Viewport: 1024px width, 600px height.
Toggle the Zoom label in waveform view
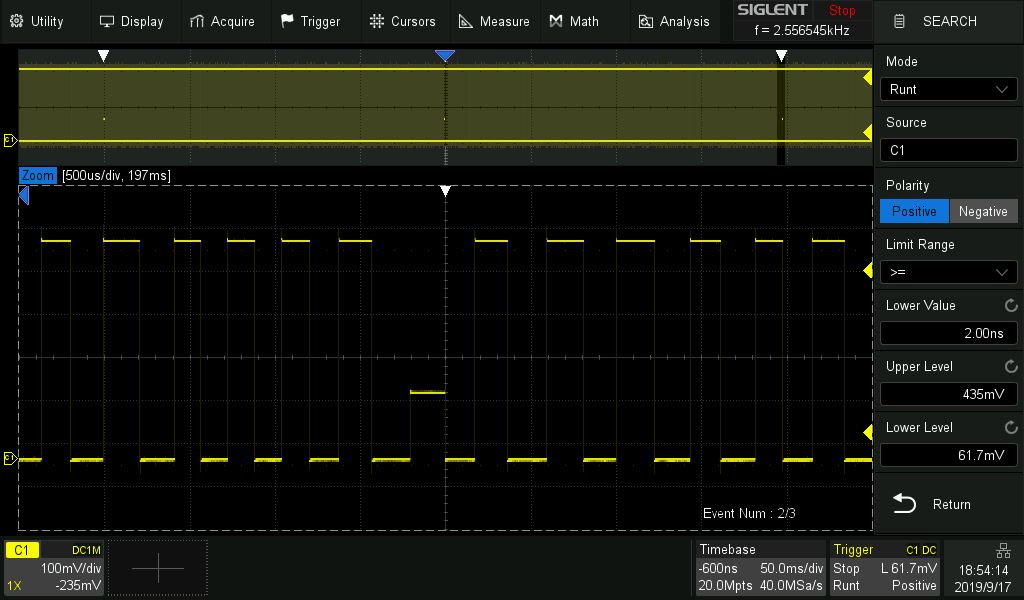(38, 175)
